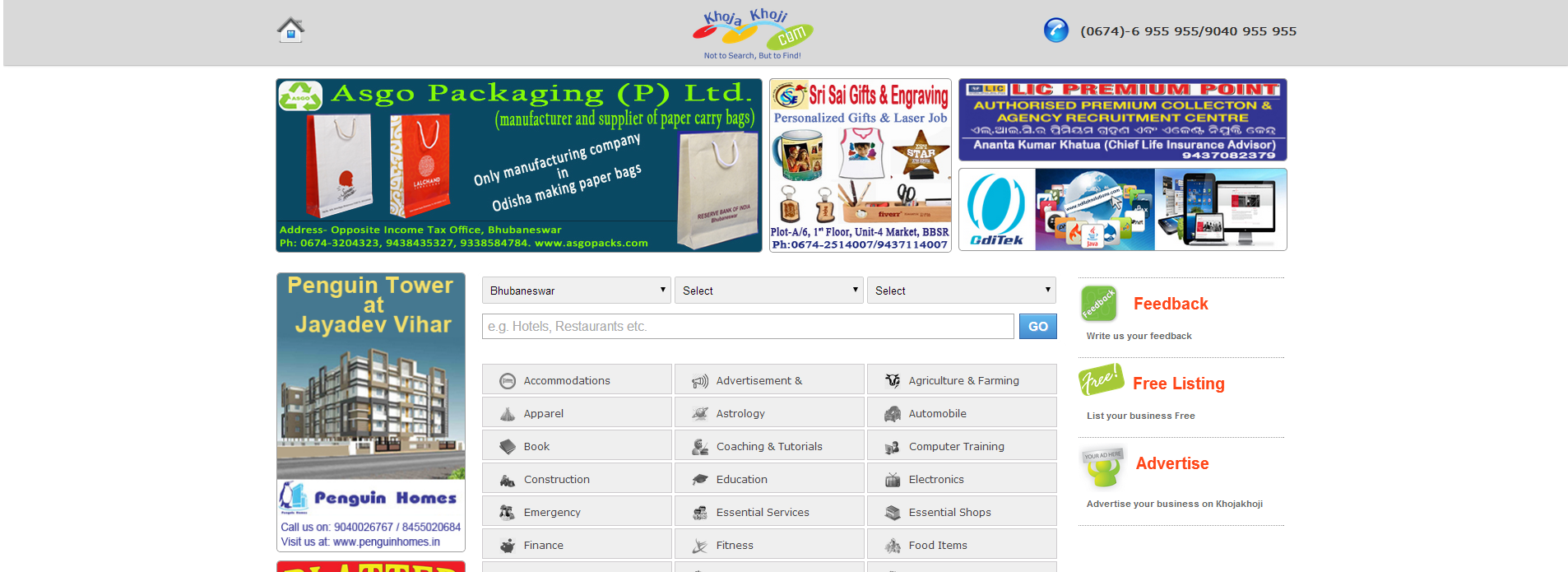This screenshot has width=1568, height=572.
Task: Click the Khoja Khoji logo
Action: [753, 35]
